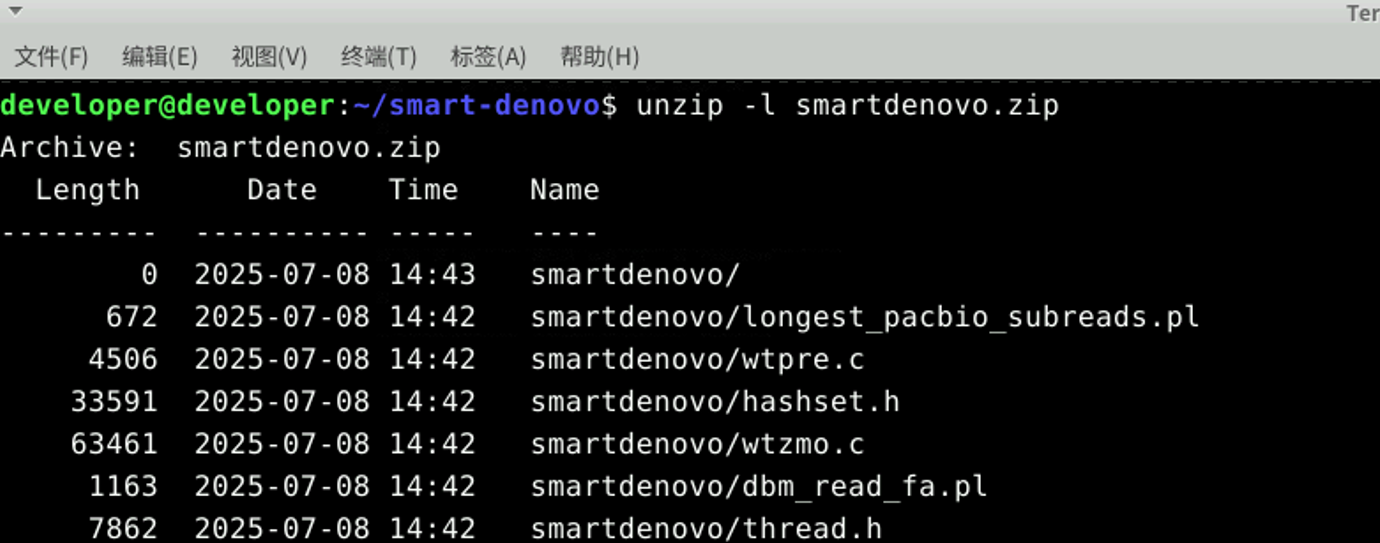Viewport: 1380px width, 543px height.
Task: Open the 文件(F) menu
Action: 51,57
